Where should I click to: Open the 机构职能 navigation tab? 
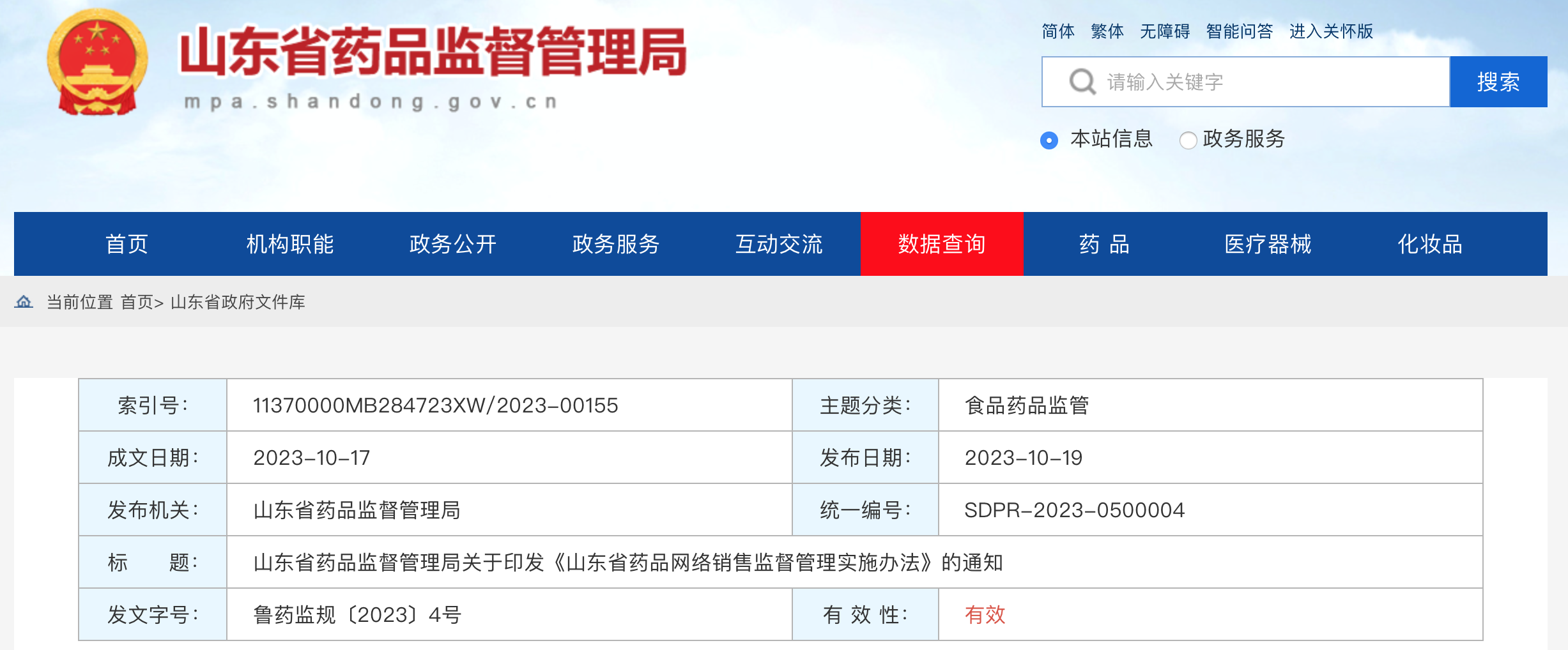click(x=290, y=244)
